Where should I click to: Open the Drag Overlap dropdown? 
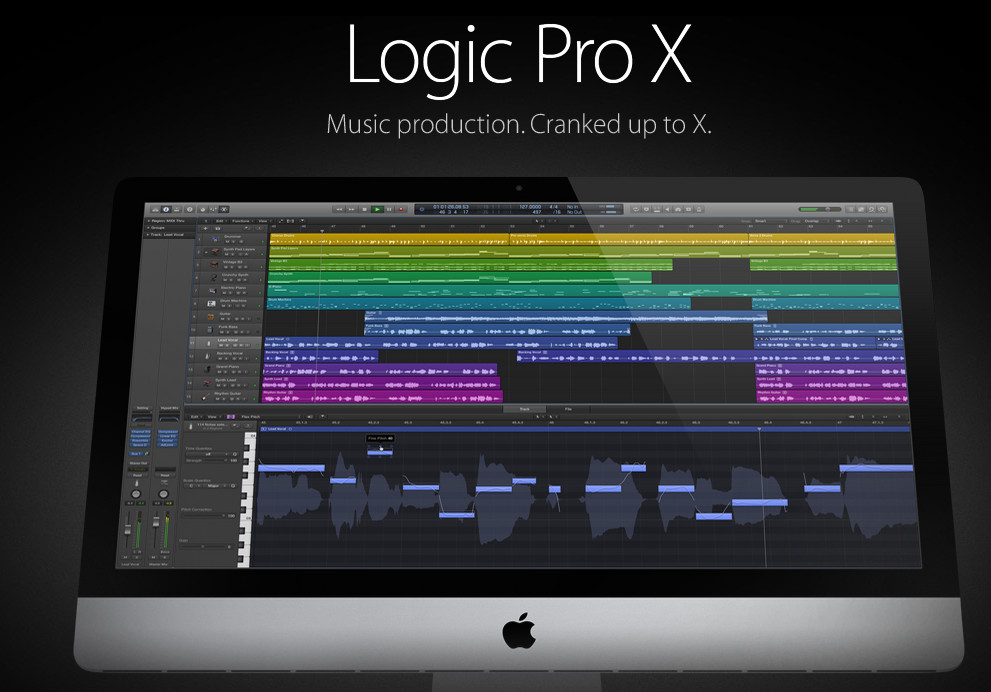point(816,221)
